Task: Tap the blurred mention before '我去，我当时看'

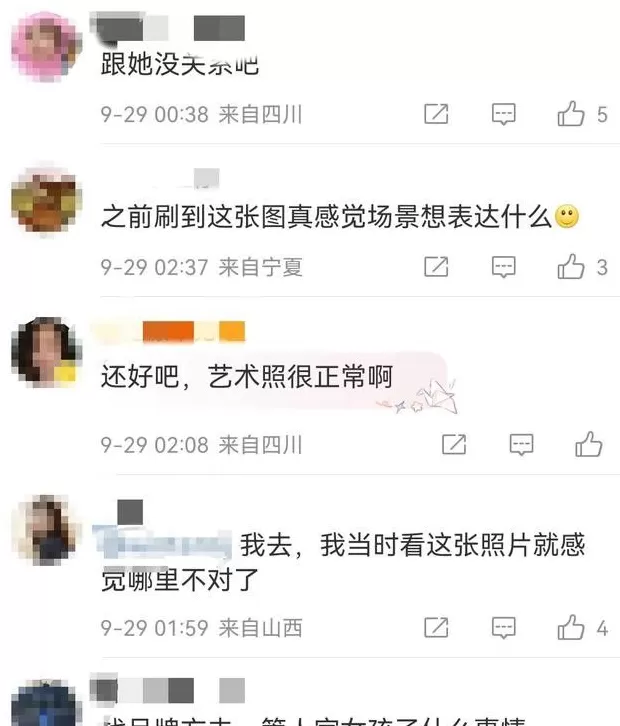Action: [162, 544]
